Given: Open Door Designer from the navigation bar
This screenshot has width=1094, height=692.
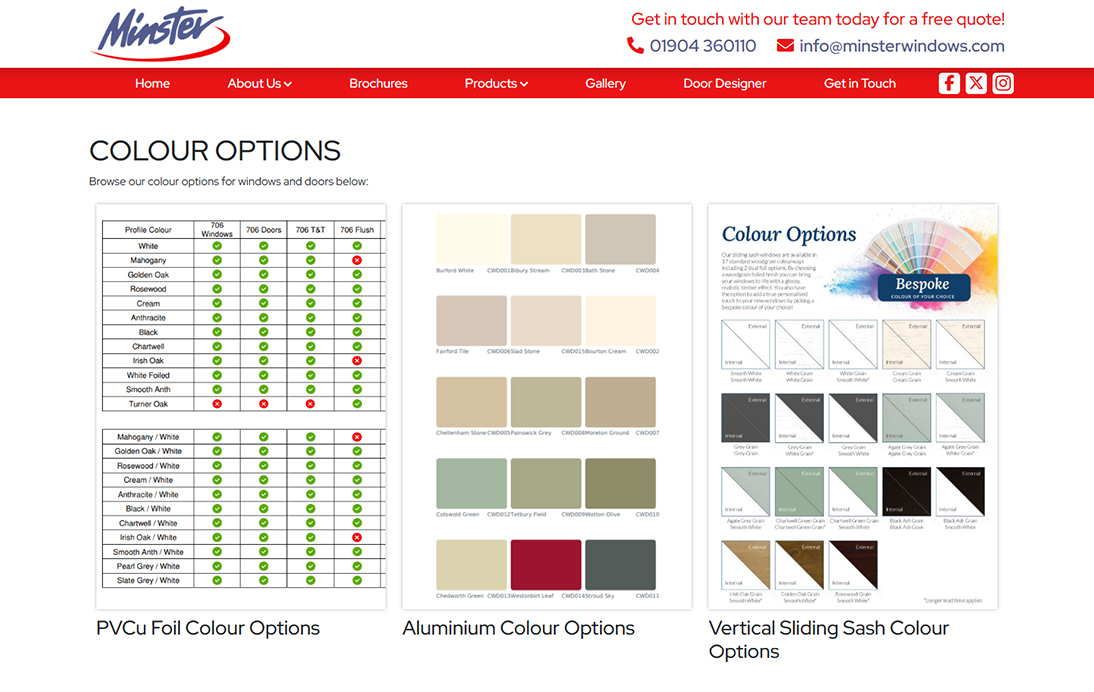Looking at the screenshot, I should (724, 83).
